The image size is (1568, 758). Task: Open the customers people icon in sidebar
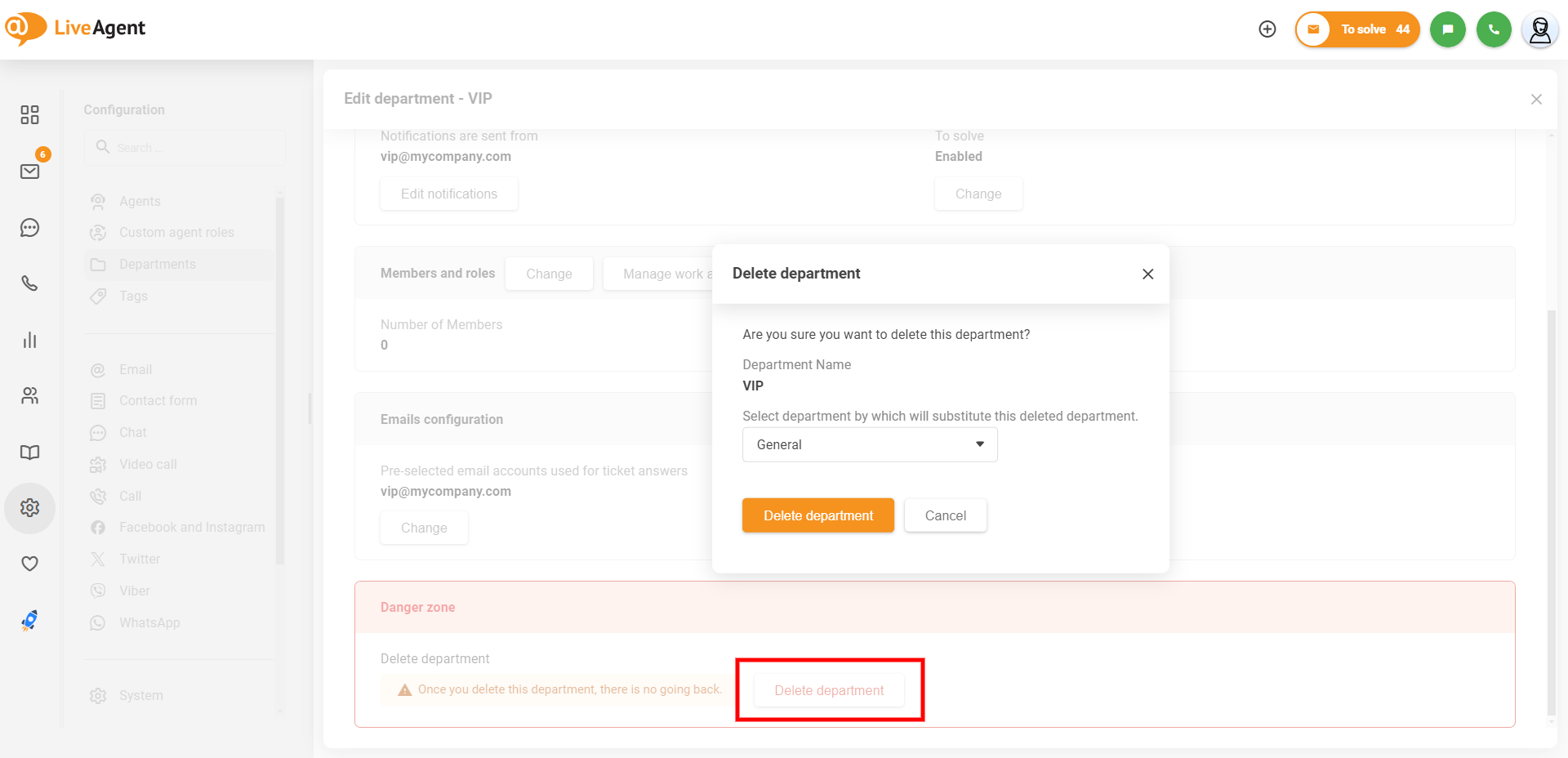(x=29, y=396)
